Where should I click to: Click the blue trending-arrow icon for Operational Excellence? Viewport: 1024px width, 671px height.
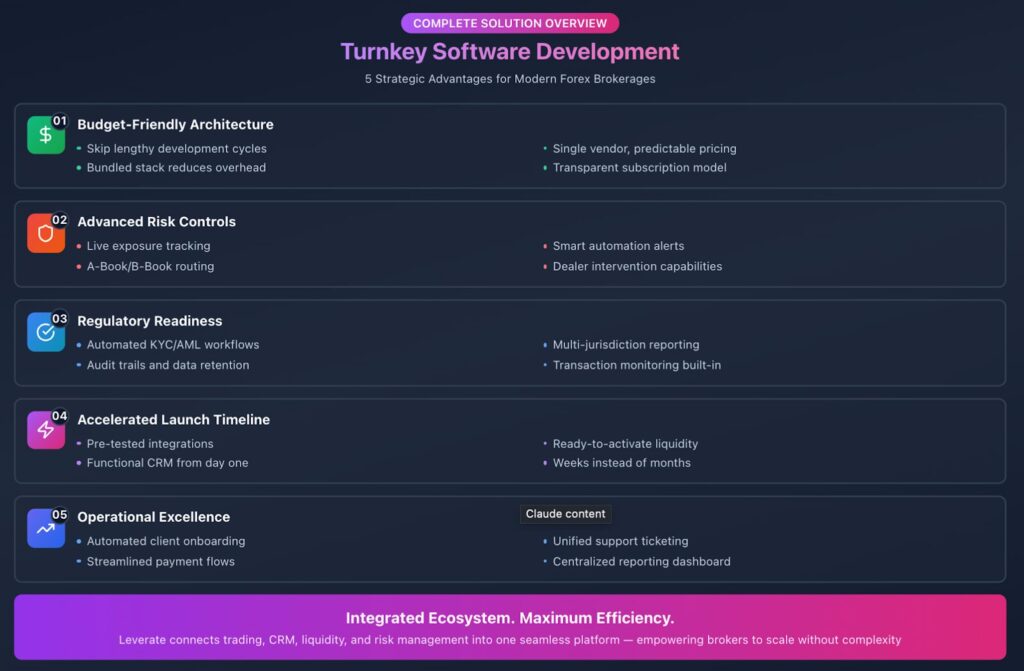click(x=44, y=527)
